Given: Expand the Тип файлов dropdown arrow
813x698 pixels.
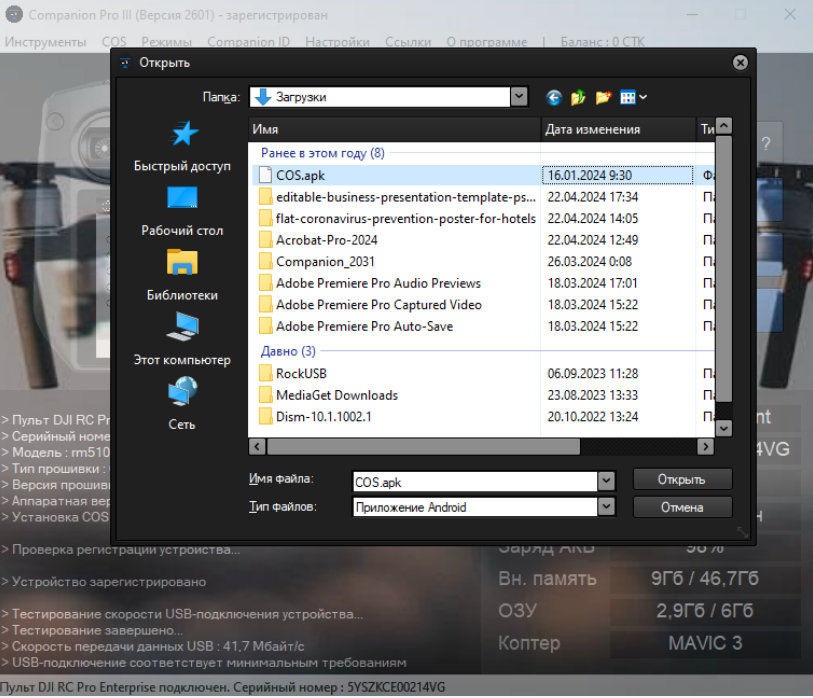Looking at the screenshot, I should [x=606, y=507].
